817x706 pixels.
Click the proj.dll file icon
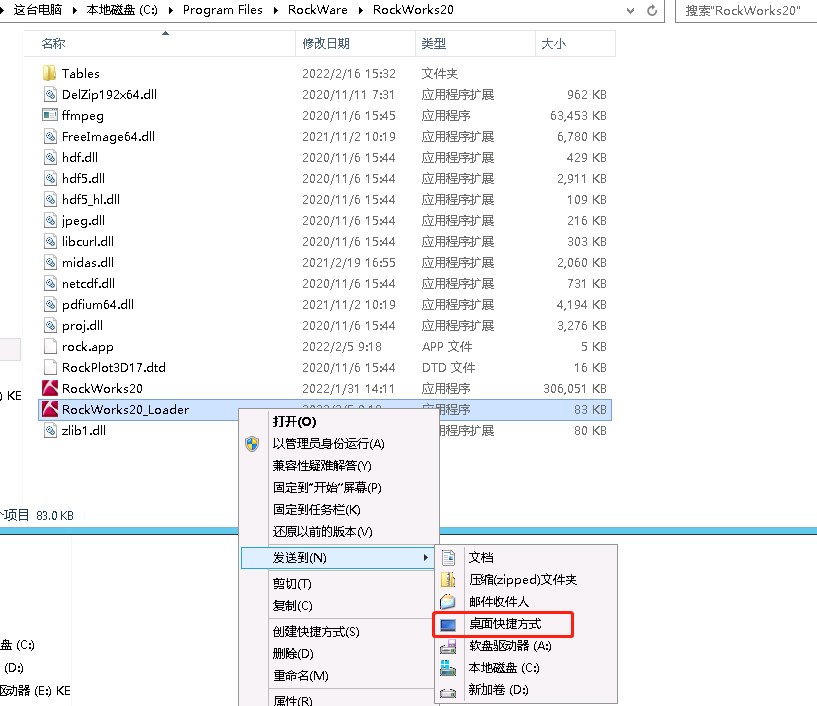click(x=50, y=326)
